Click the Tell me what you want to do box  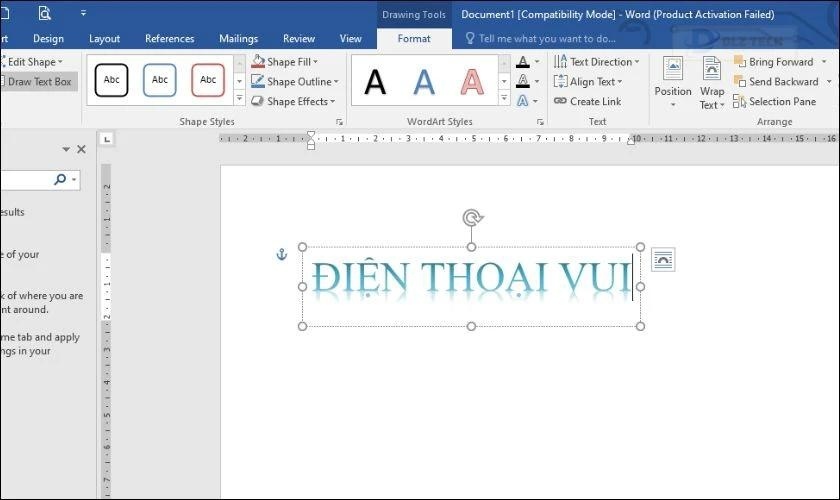pyautogui.click(x=541, y=39)
